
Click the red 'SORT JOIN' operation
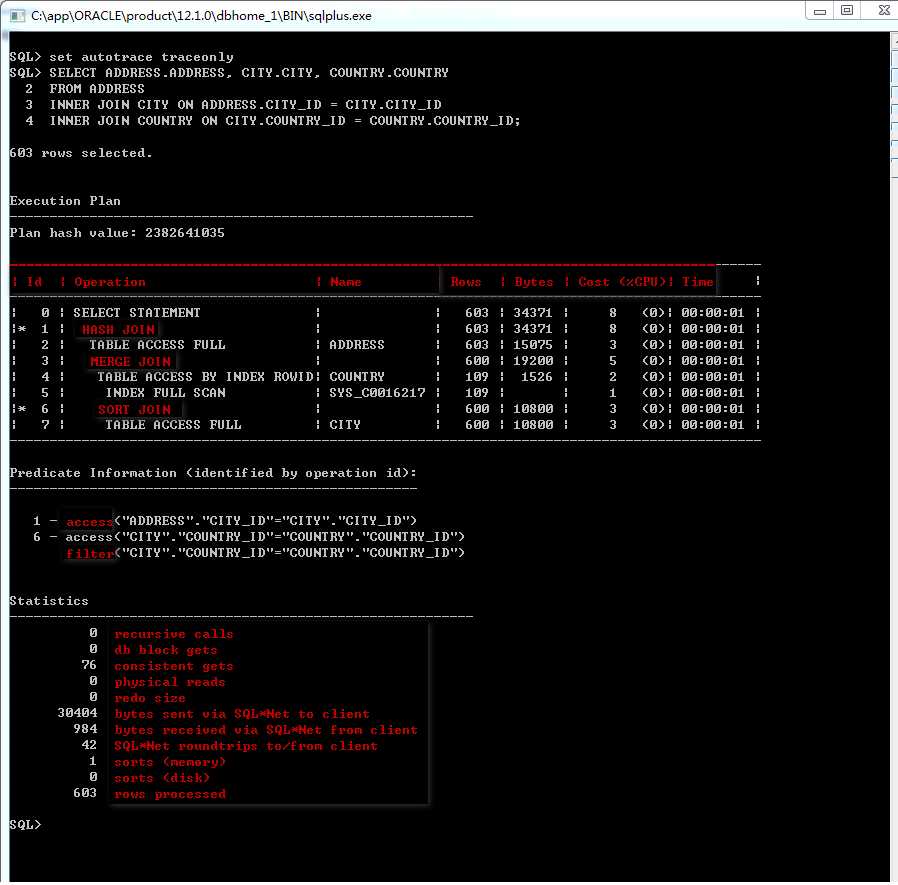click(134, 410)
